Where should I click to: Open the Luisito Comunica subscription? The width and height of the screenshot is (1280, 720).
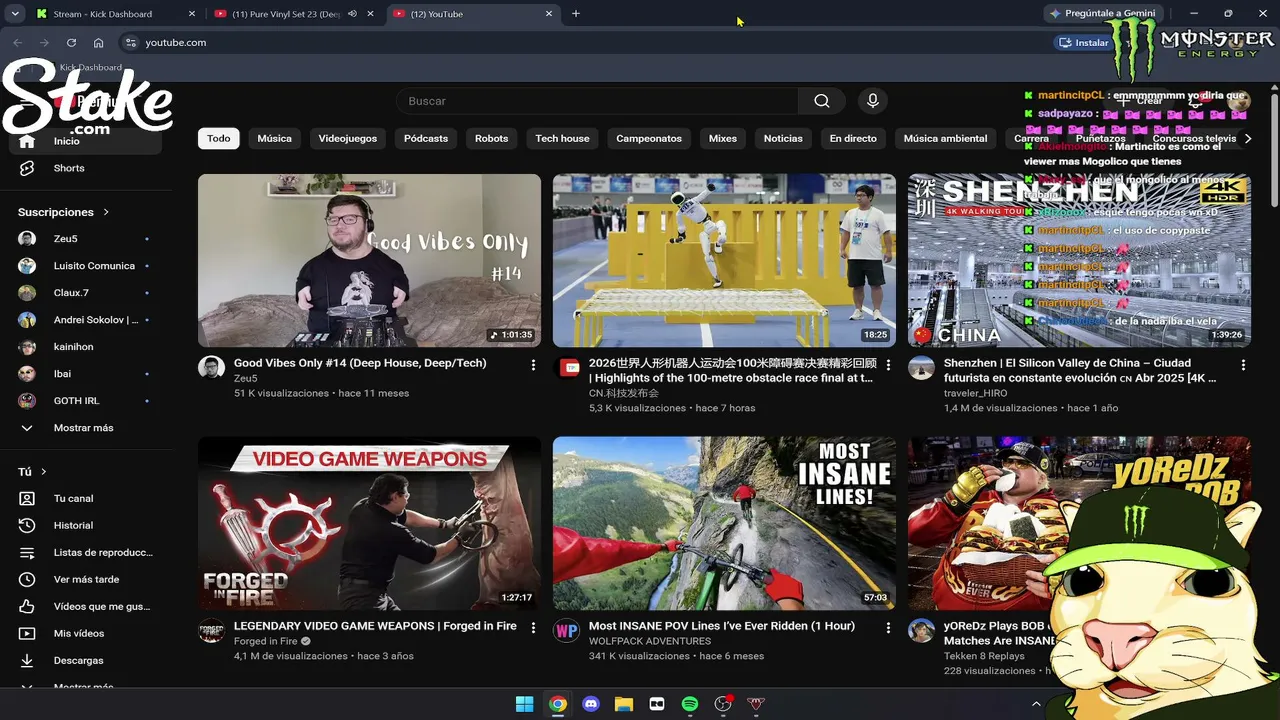(x=85, y=266)
